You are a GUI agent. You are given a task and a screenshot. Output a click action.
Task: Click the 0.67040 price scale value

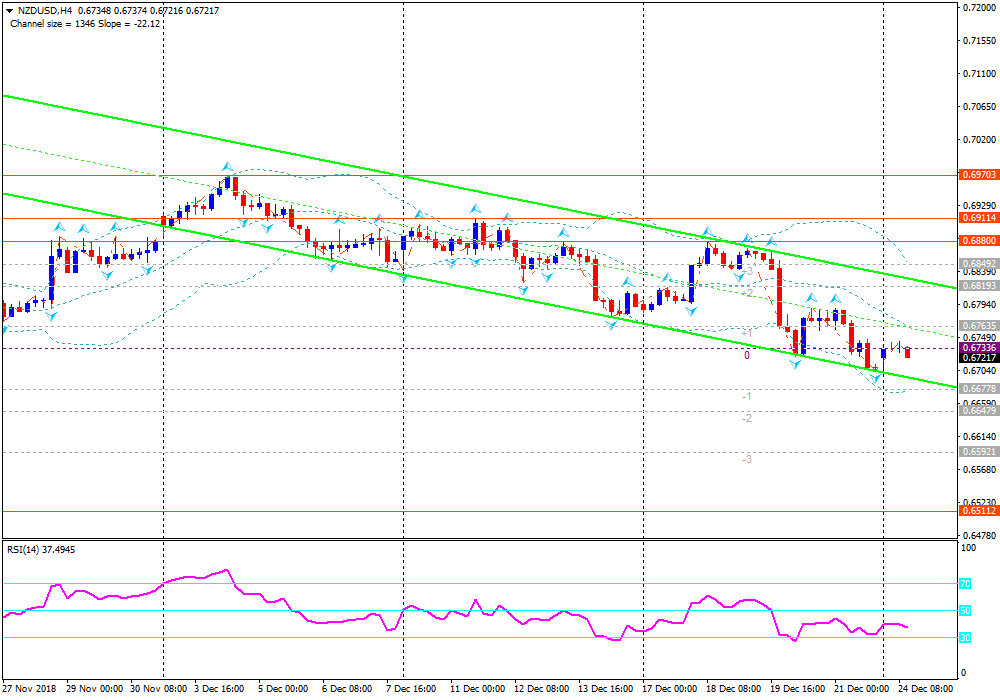point(979,370)
